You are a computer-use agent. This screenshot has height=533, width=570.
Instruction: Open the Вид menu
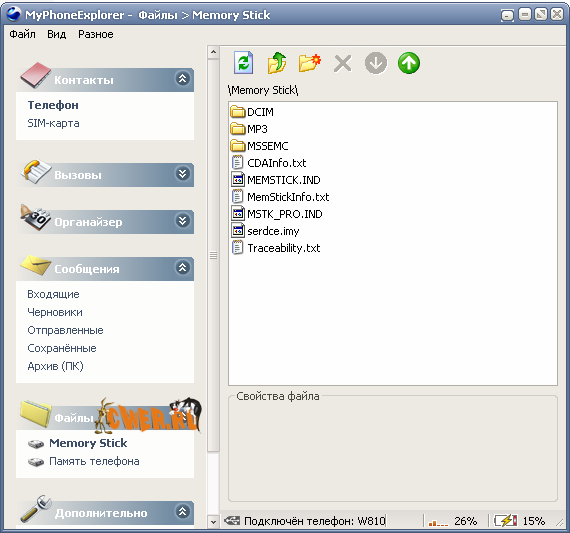(x=56, y=34)
